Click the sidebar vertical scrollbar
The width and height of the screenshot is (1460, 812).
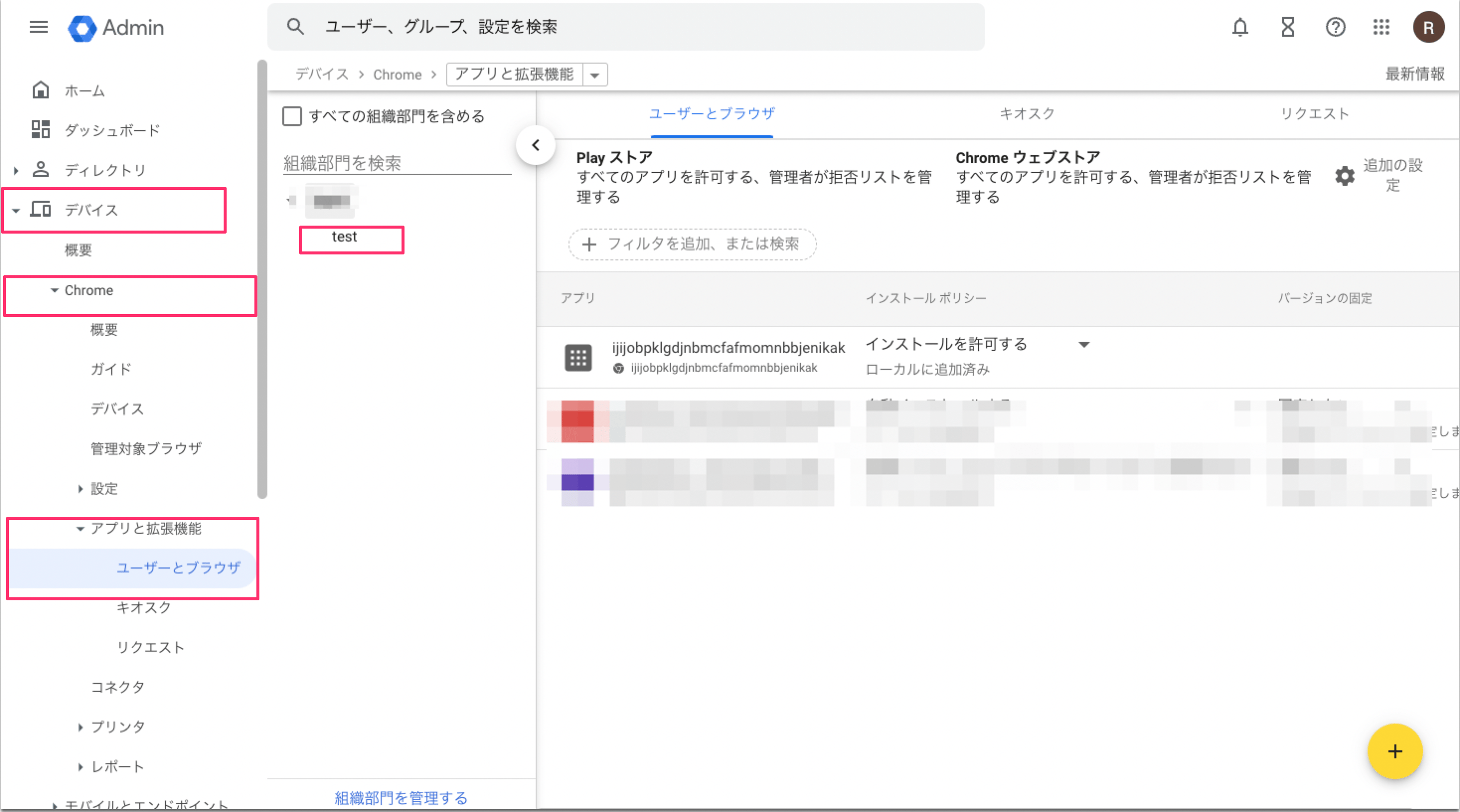click(262, 279)
